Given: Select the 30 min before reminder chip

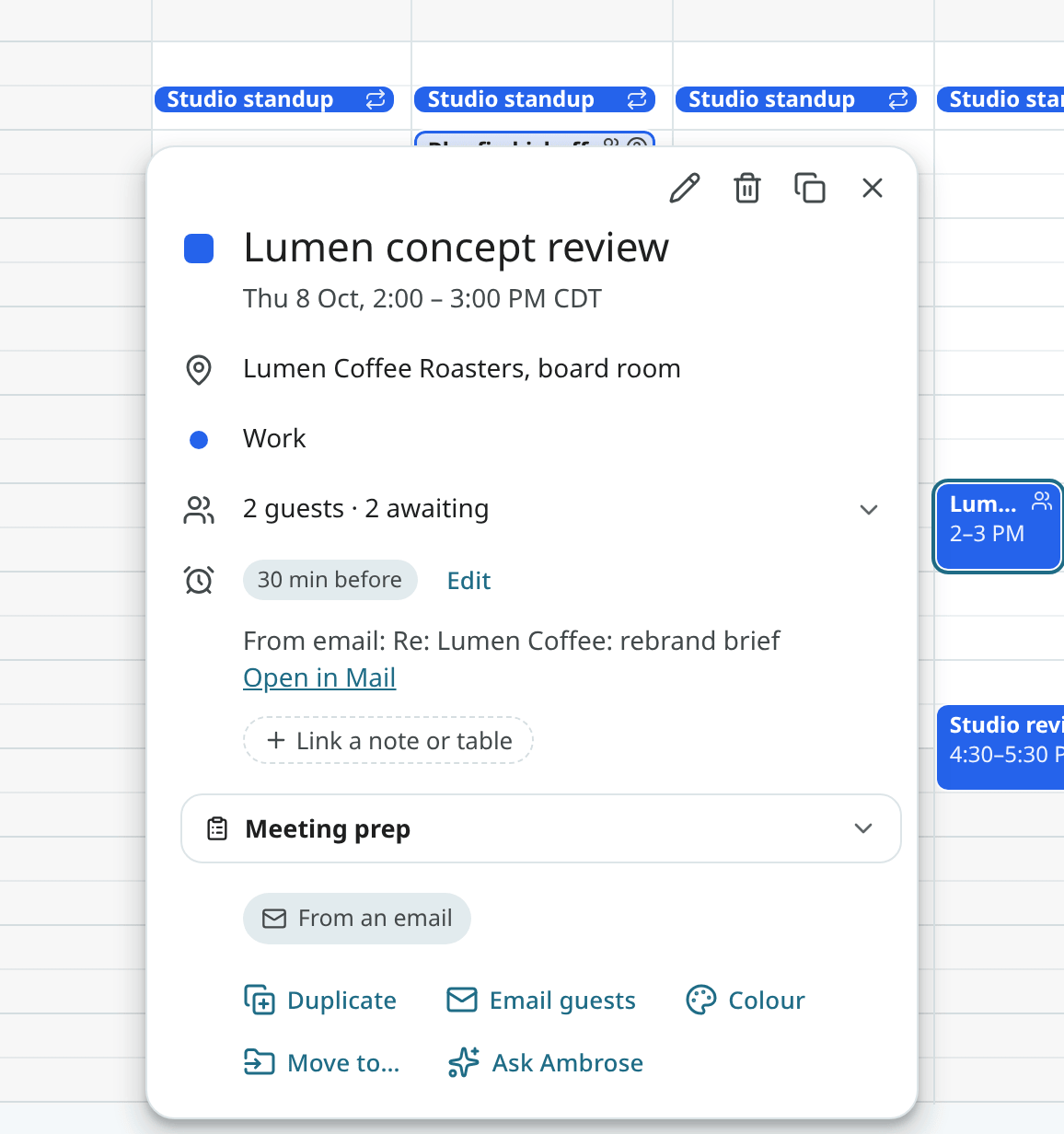Looking at the screenshot, I should coord(330,580).
